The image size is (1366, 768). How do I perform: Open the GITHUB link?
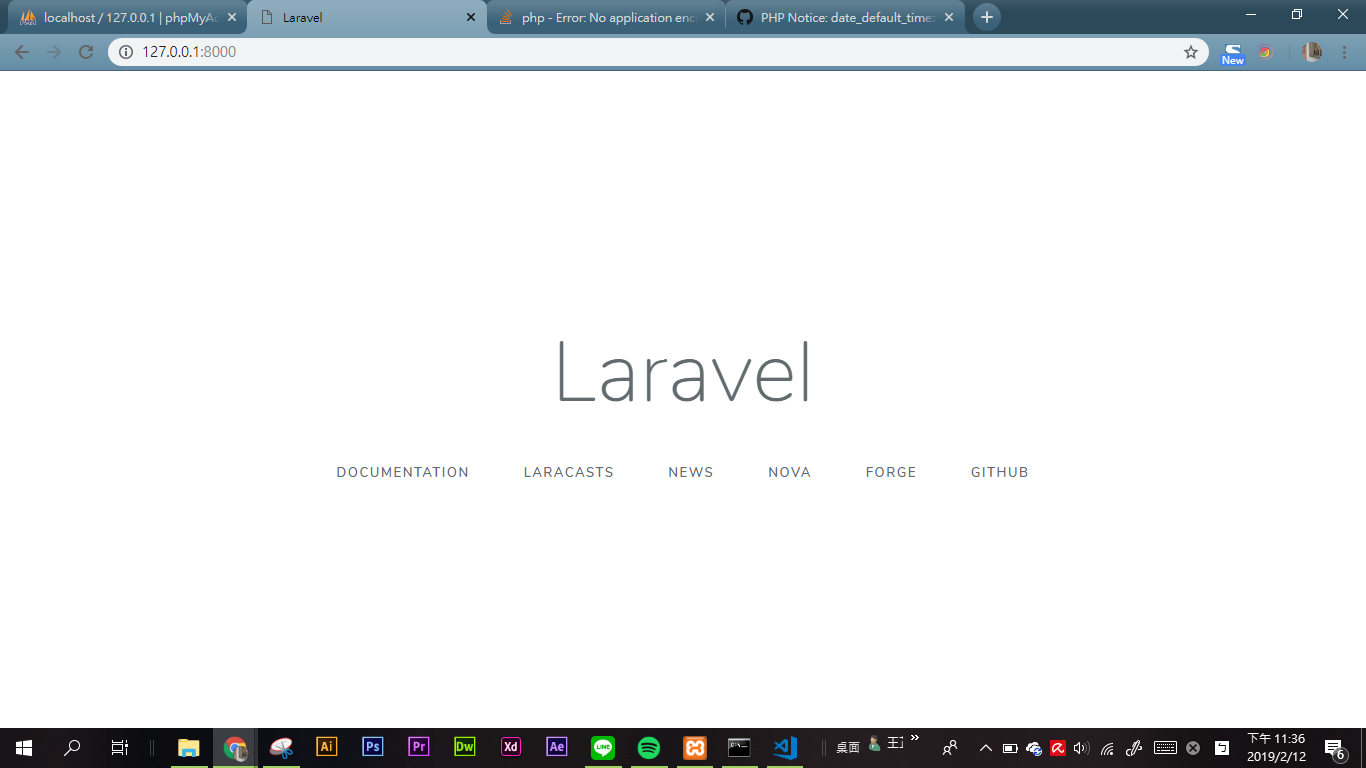[x=1000, y=472]
